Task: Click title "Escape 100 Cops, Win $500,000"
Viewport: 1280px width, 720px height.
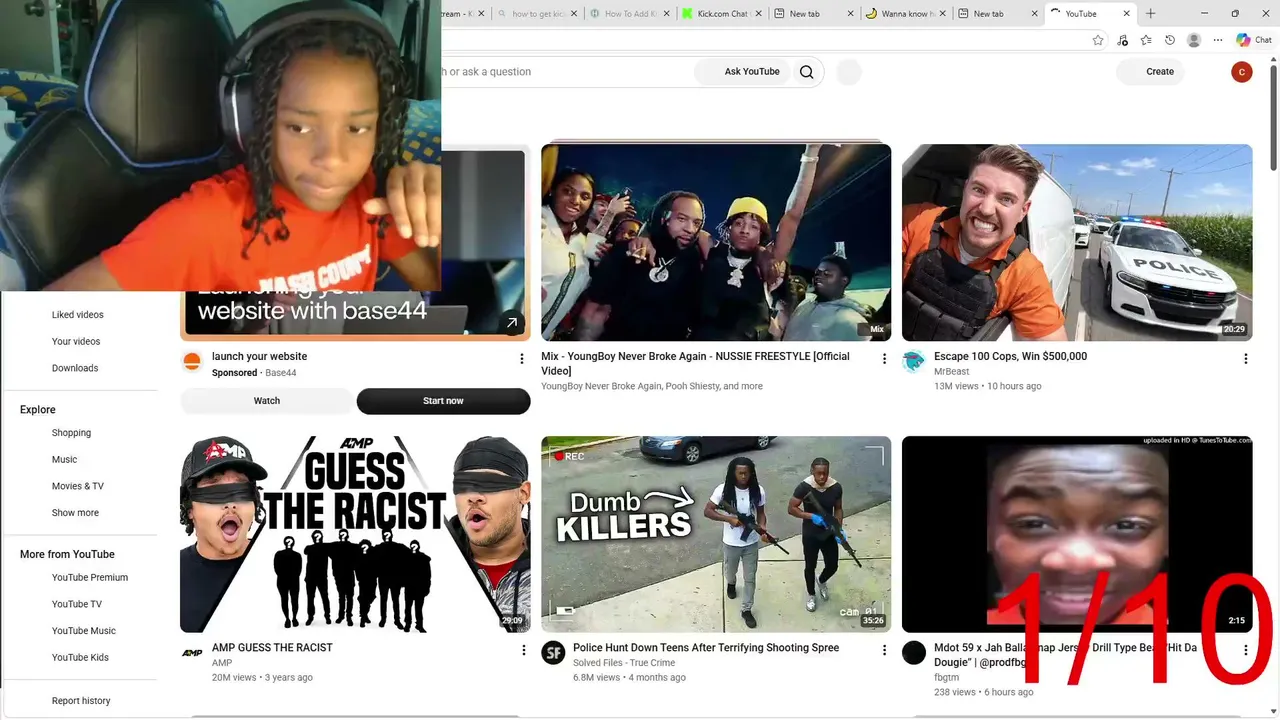Action: [x=1010, y=357]
